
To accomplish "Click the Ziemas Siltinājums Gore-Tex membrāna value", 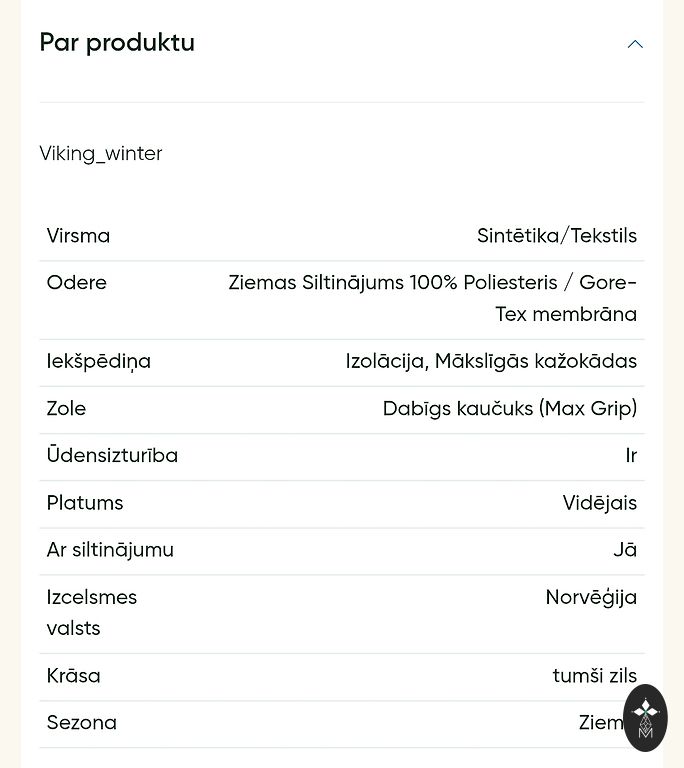I will (x=432, y=298).
